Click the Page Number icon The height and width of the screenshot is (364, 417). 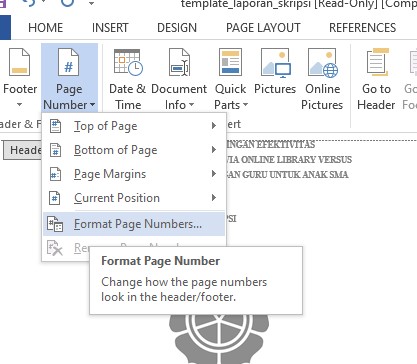(69, 62)
